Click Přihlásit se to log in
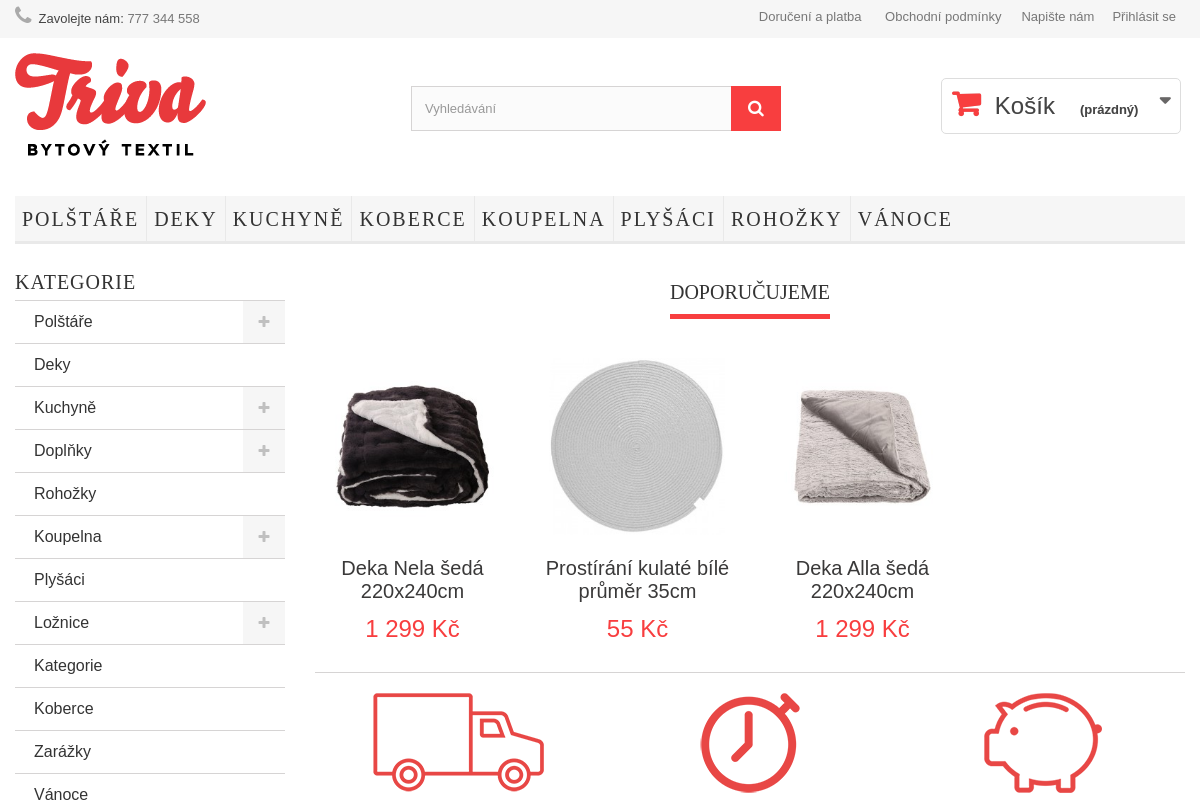 [1144, 17]
